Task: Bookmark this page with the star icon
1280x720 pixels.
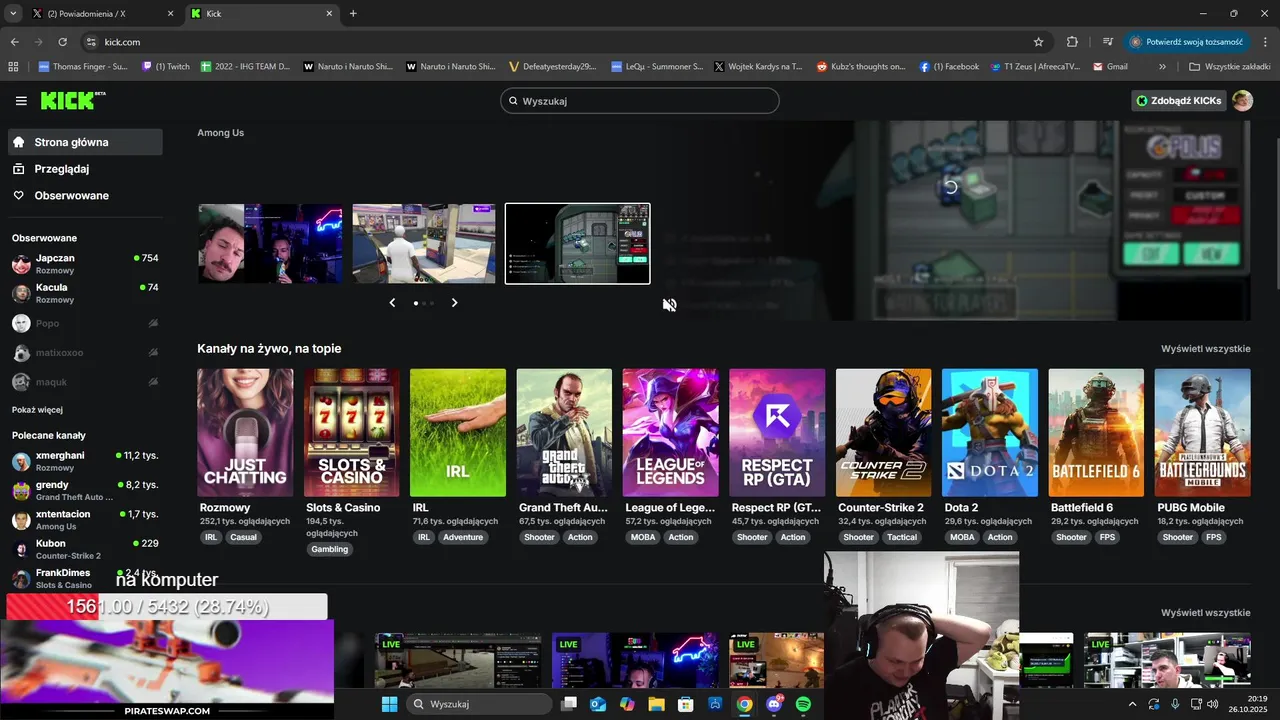Action: 1038,42
